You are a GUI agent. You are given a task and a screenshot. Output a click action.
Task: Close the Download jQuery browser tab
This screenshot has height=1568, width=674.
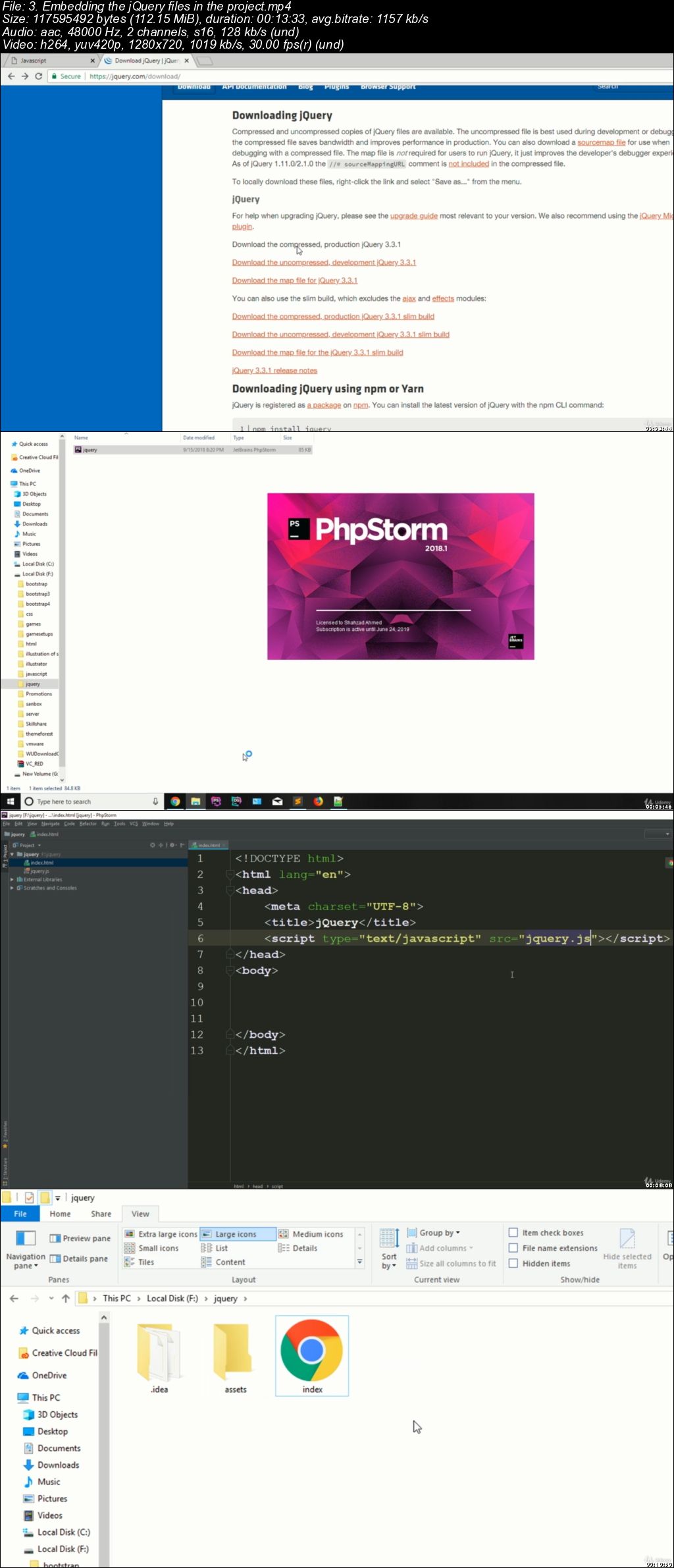pos(186,61)
